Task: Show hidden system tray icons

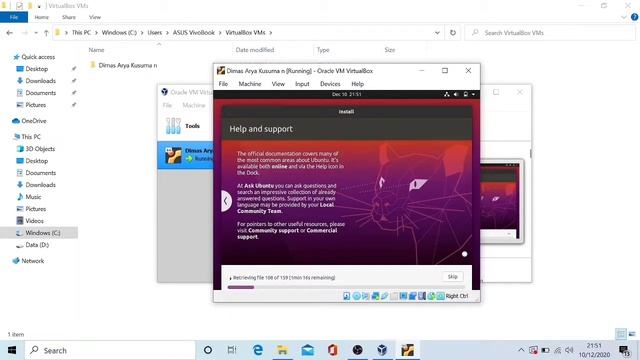Action: click(x=521, y=350)
